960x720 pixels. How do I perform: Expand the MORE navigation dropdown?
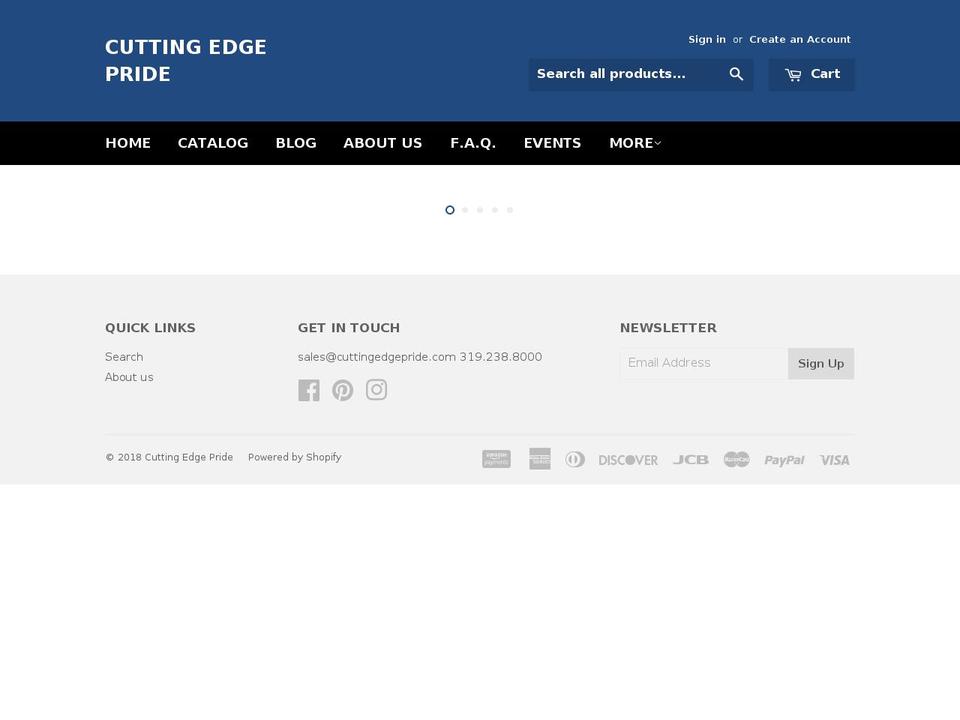point(635,143)
